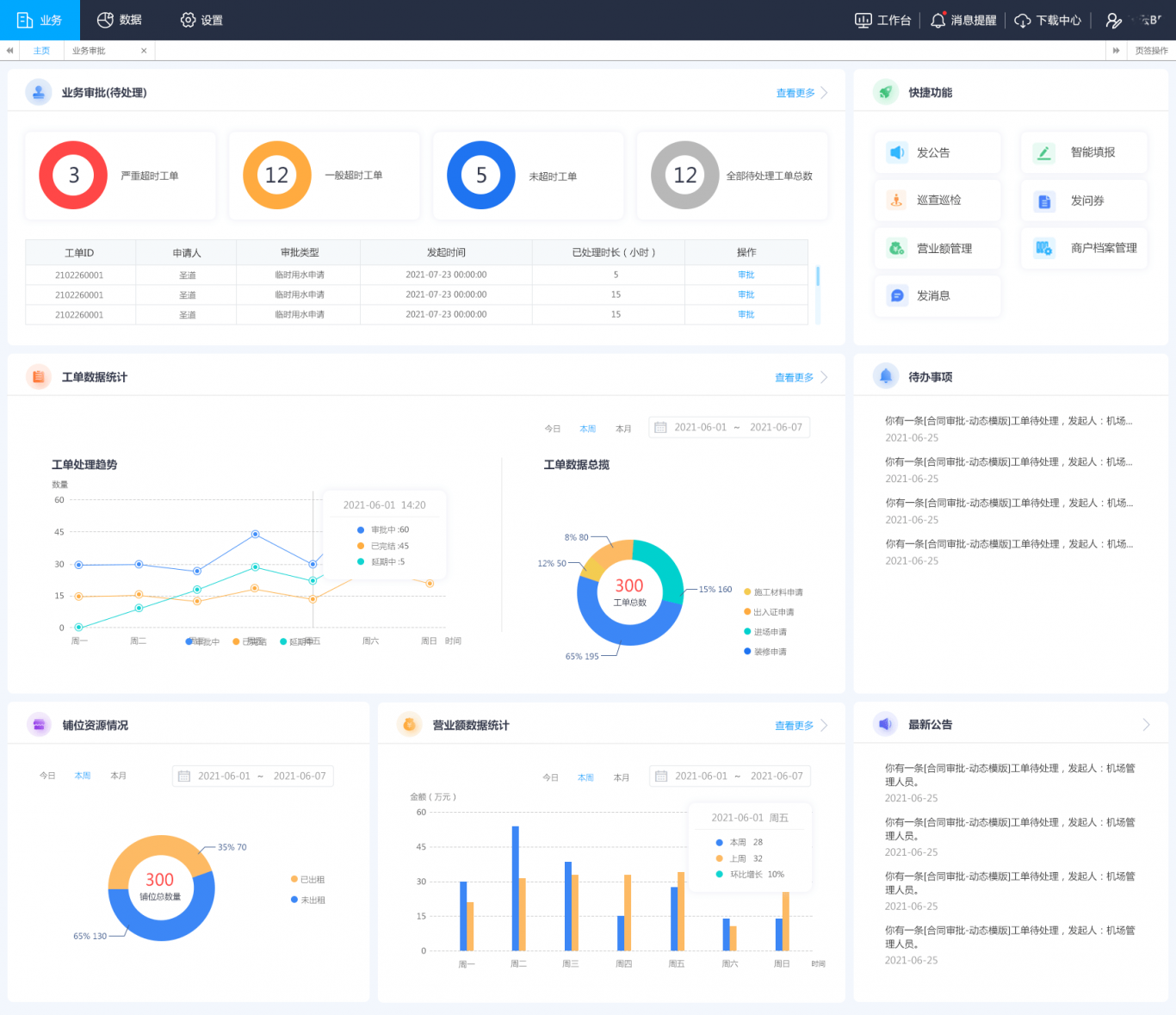Toggle 审批中 series in trend legend
This screenshot has width=1176, height=1015.
click(203, 641)
